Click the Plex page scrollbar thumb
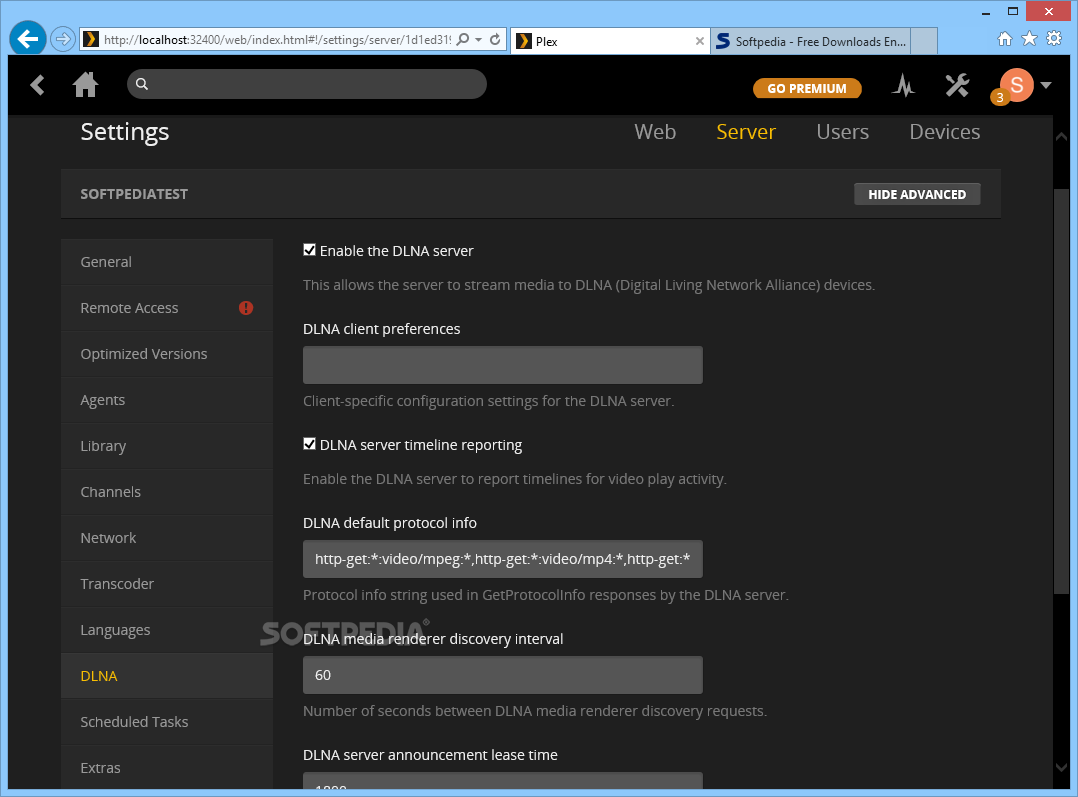1078x797 pixels. tap(1062, 392)
